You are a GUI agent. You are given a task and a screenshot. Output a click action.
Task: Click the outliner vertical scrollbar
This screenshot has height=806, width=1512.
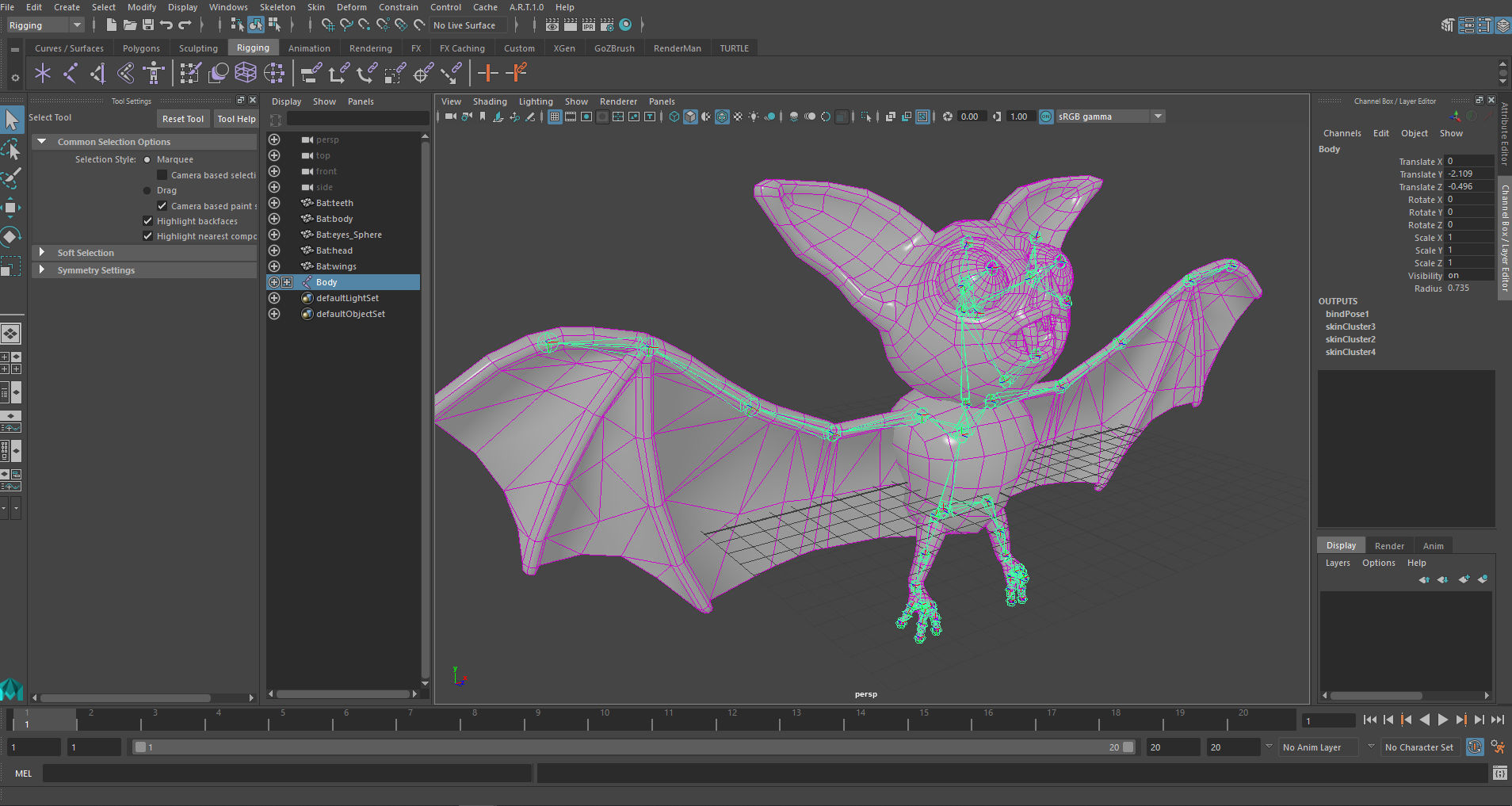click(426, 408)
